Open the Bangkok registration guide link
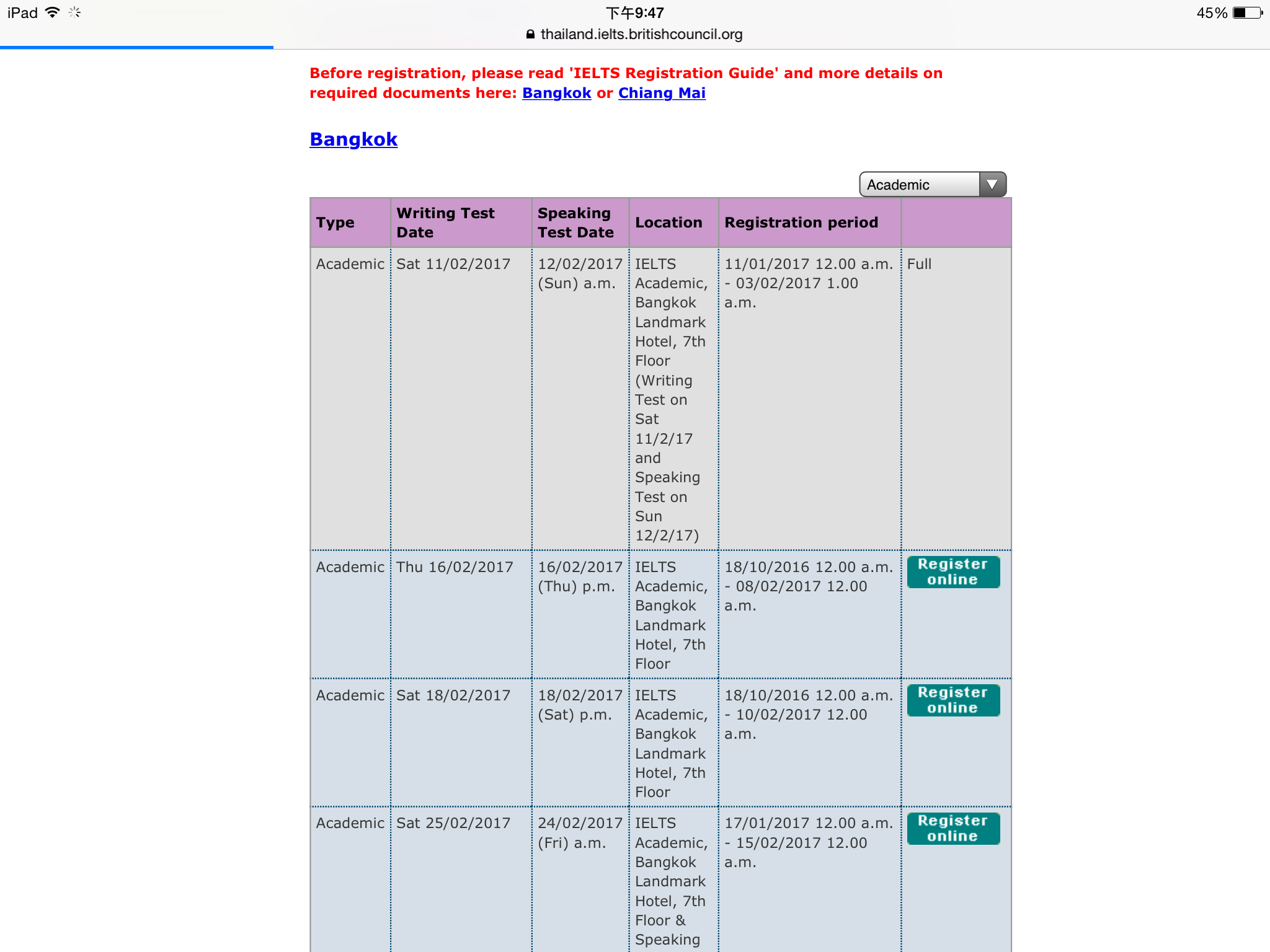 [556, 93]
